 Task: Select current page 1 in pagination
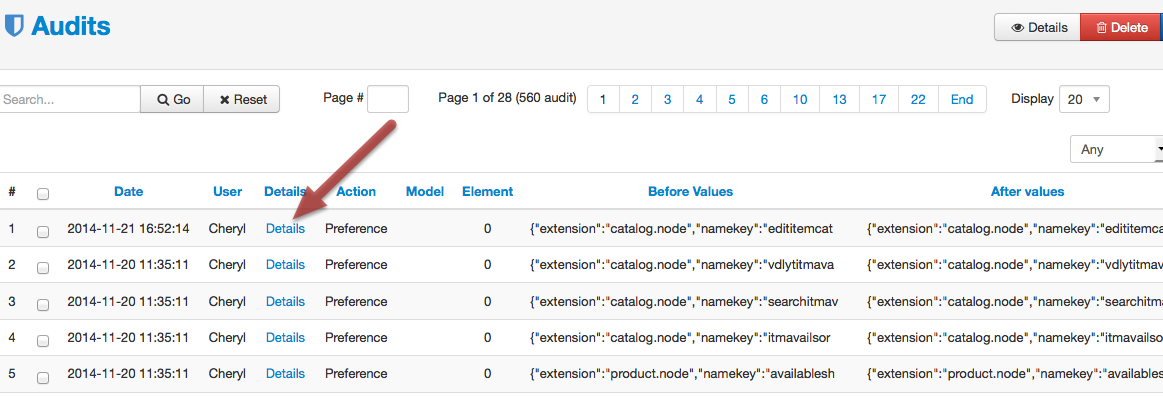coord(603,99)
